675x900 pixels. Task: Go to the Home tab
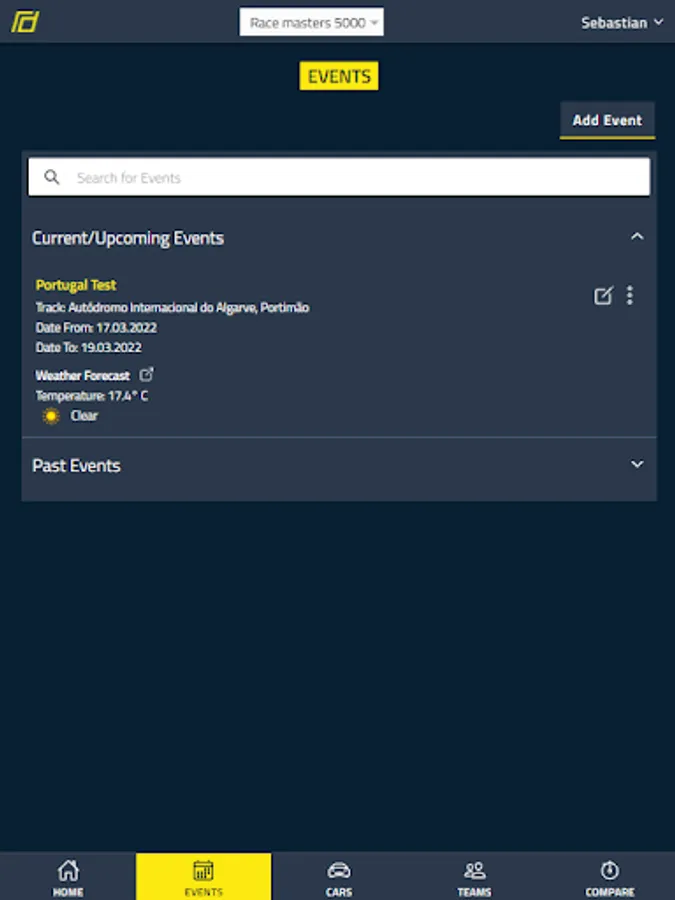(x=68, y=877)
